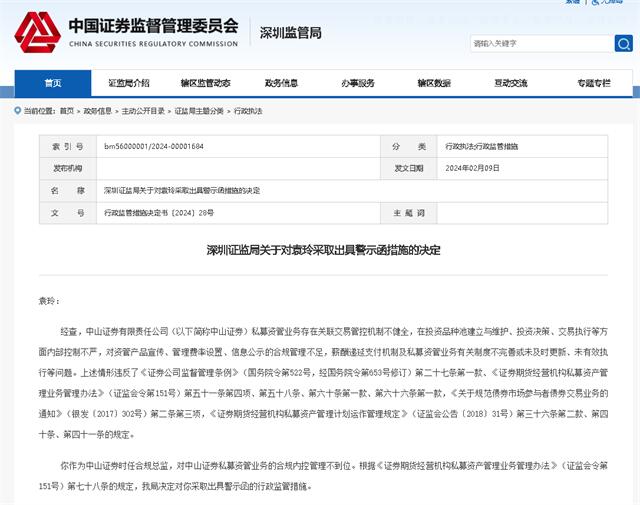This screenshot has width=640, height=505.
Task: Select index number bm56000001/2024-00001684
Action: tap(154, 146)
